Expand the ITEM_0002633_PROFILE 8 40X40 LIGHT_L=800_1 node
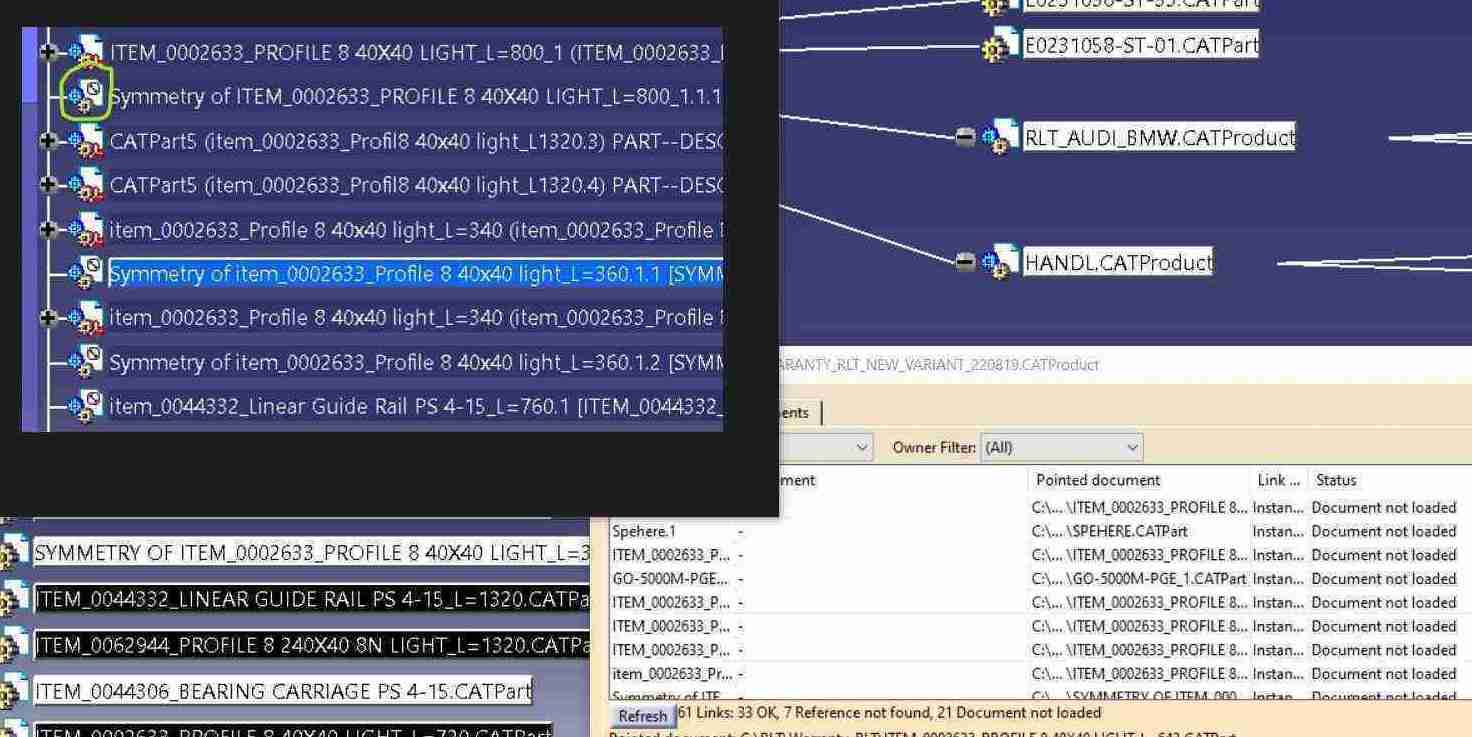This screenshot has height=737, width=1472. (x=48, y=51)
